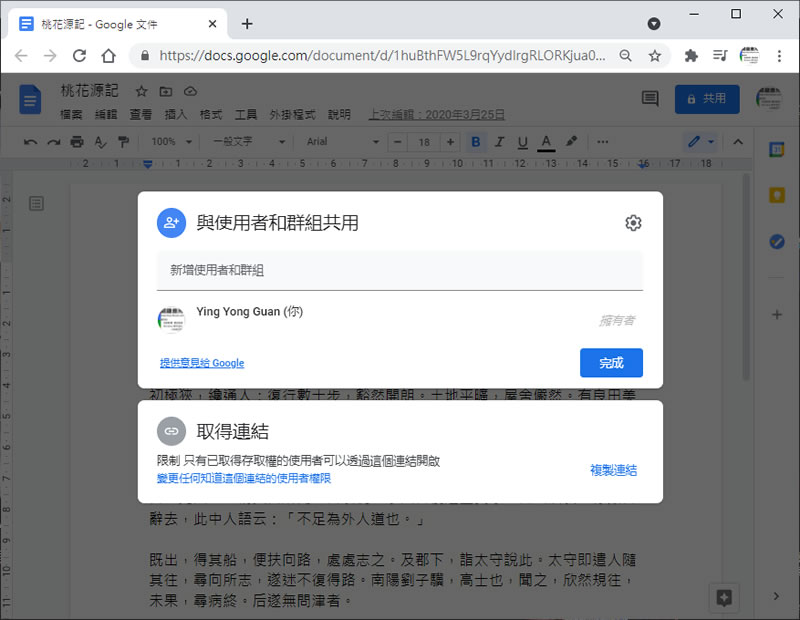This screenshot has height=620, width=800.
Task: Click the print icon
Action: 77,142
